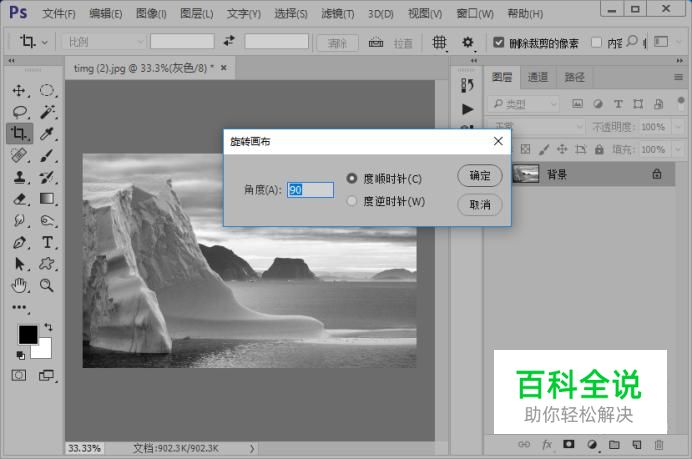The width and height of the screenshot is (692, 459).
Task: Select counterclockwise rotation radio button
Action: click(352, 201)
